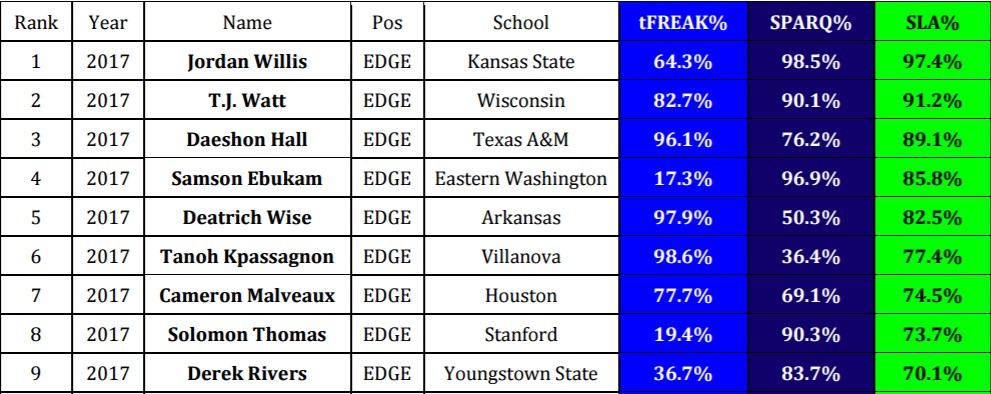Select the School column header
991x394 pixels.
click(521, 22)
